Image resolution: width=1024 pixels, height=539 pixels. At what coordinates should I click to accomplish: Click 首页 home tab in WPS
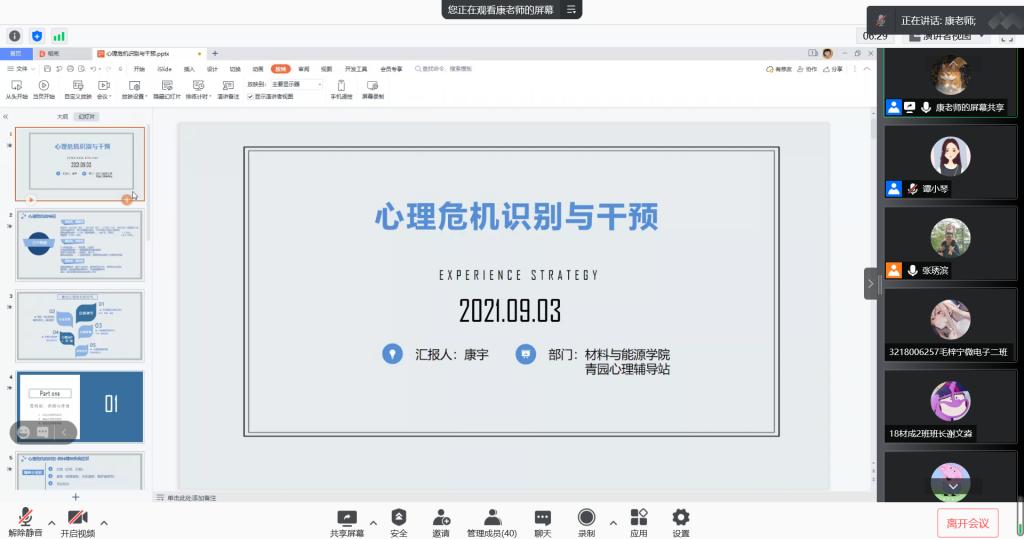16,54
